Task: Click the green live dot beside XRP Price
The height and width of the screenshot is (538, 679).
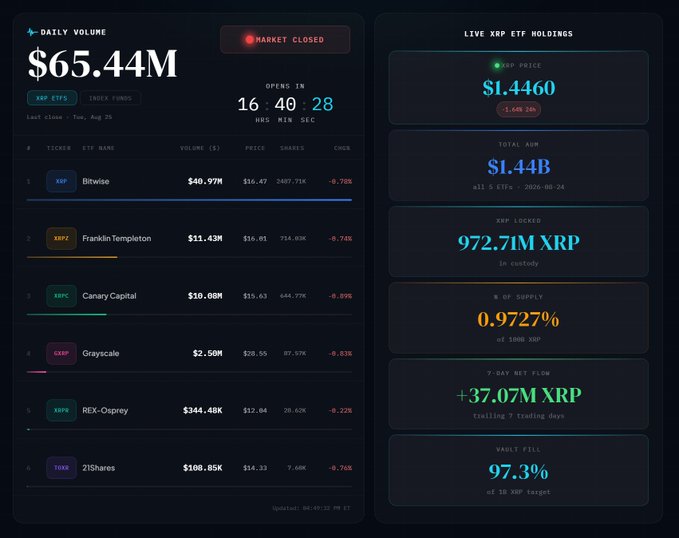Action: click(497, 65)
